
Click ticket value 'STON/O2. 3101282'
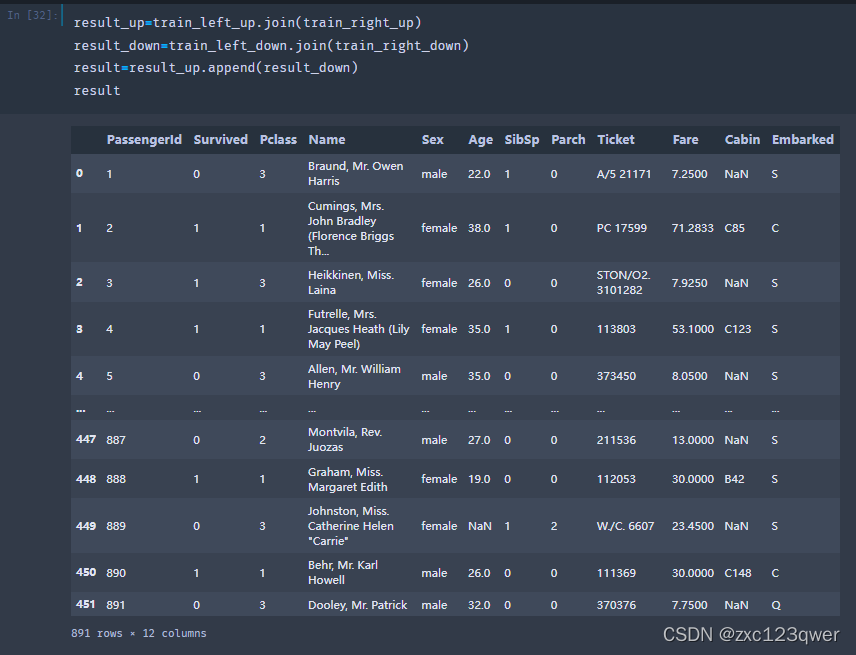click(x=623, y=283)
